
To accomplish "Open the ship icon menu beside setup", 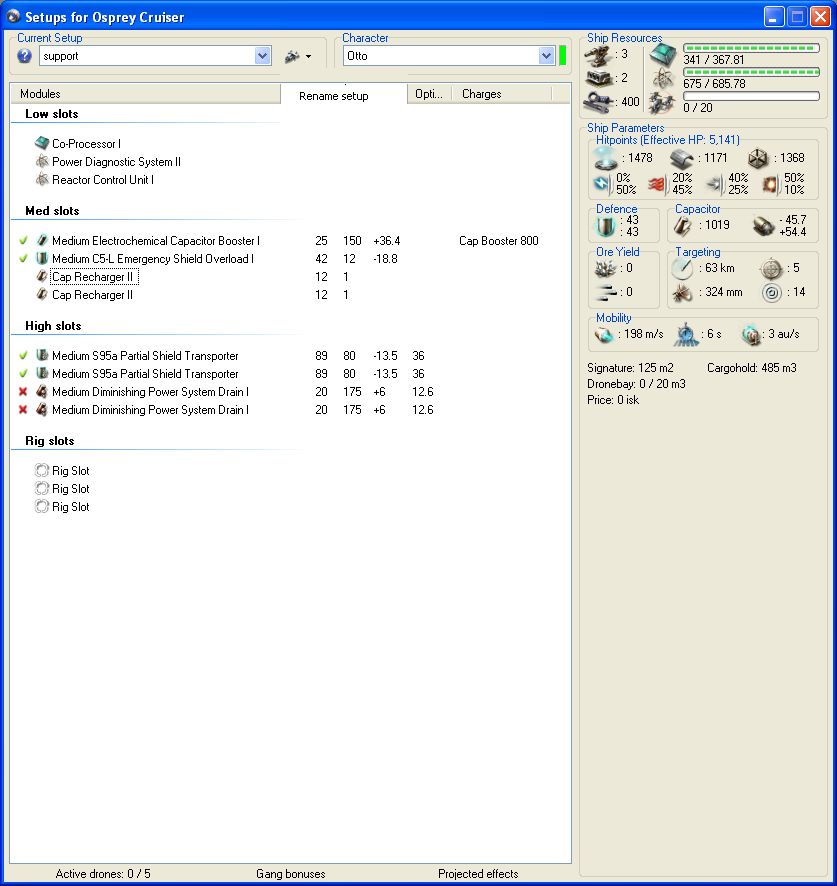I will click(297, 56).
